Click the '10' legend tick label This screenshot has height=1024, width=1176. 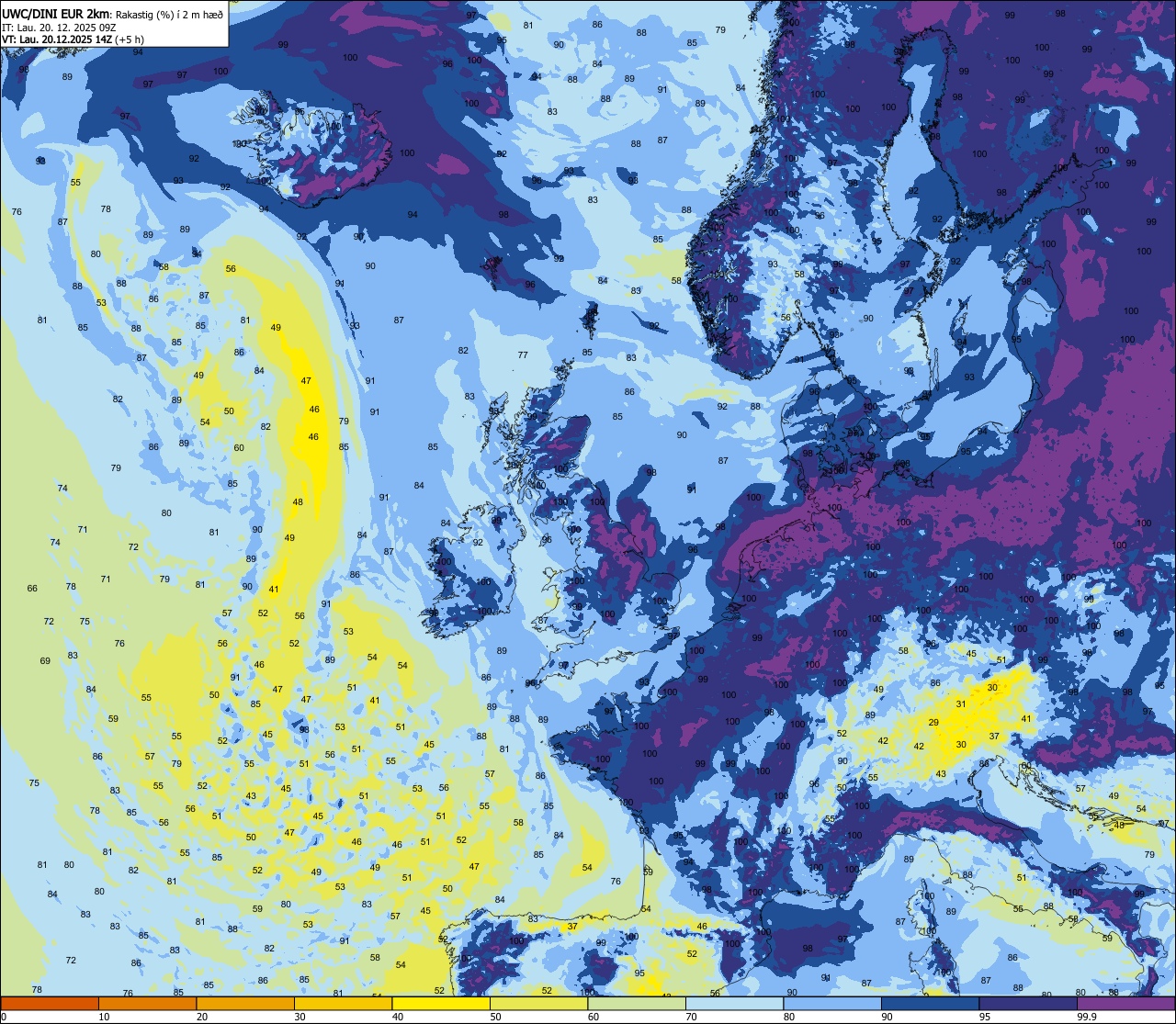104,1017
